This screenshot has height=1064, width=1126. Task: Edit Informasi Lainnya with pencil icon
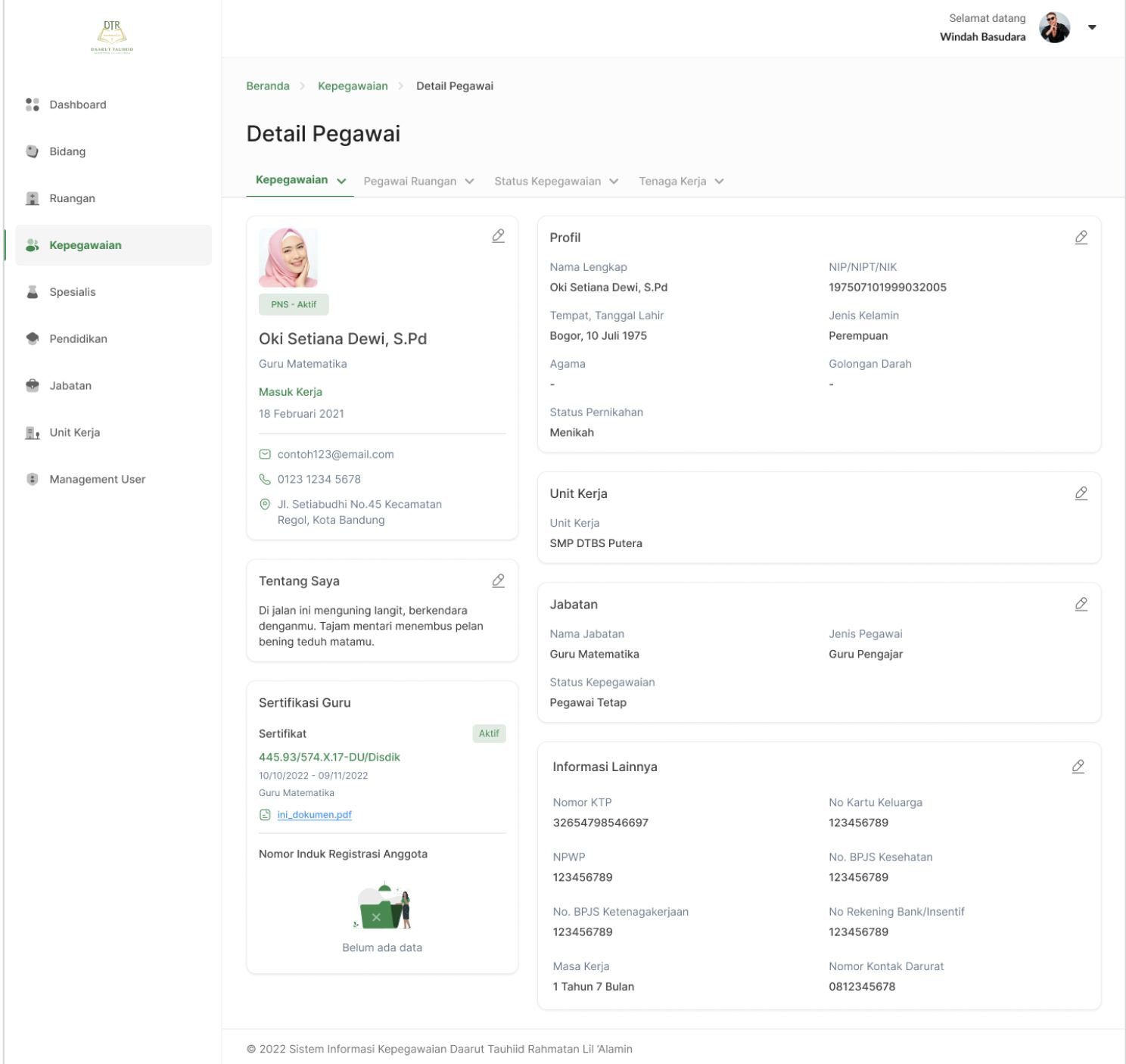click(1078, 767)
